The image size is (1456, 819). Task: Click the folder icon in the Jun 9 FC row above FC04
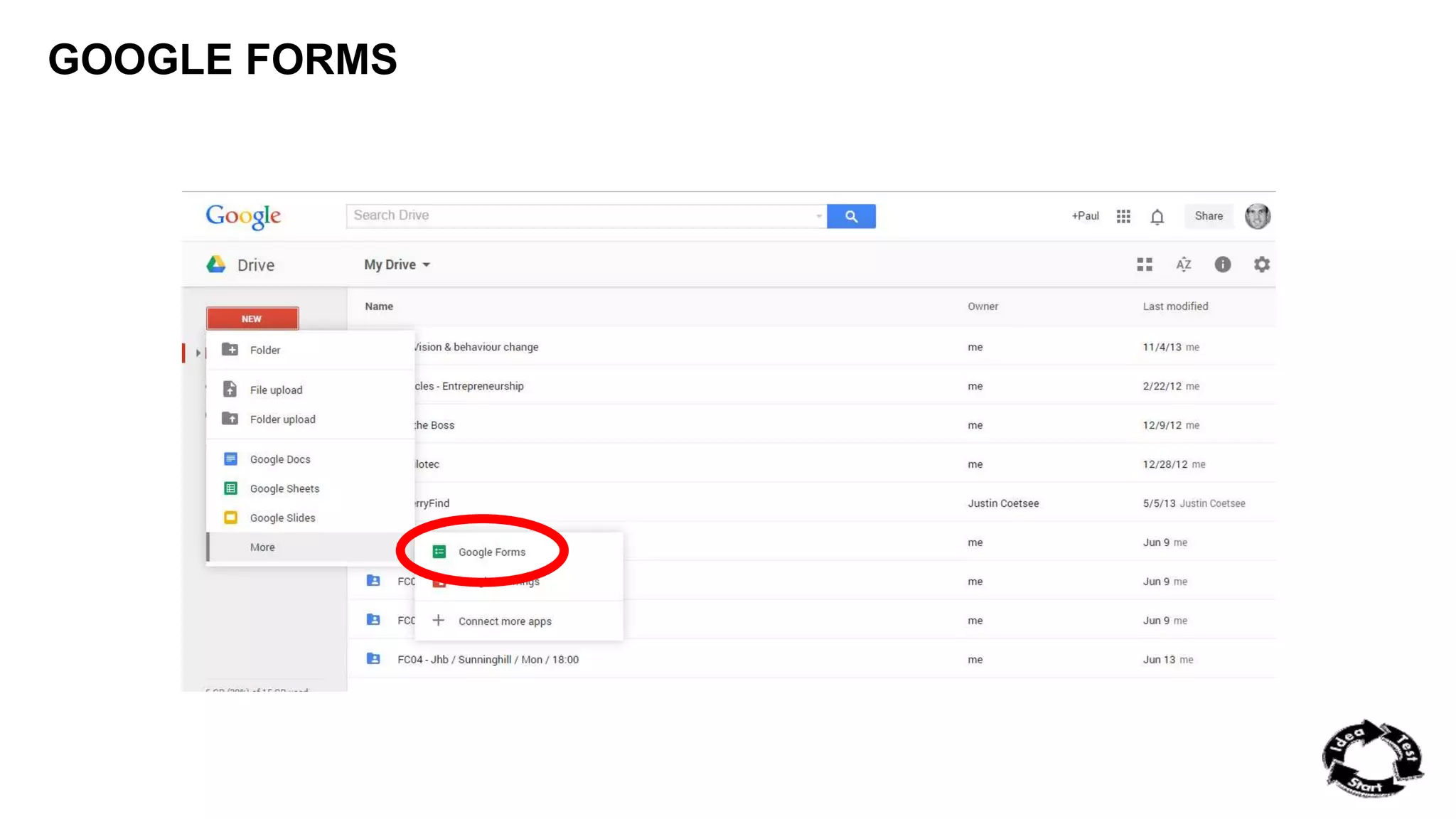373,620
